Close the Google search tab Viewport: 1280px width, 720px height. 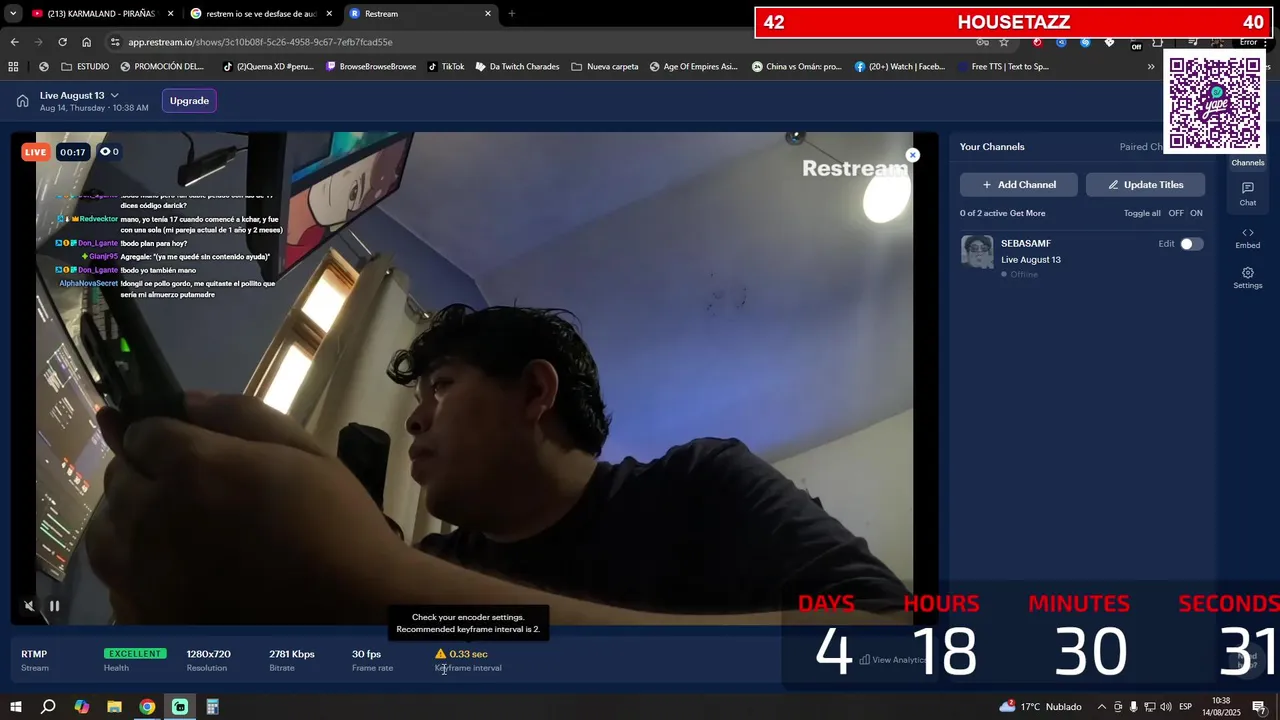pyautogui.click(x=329, y=14)
